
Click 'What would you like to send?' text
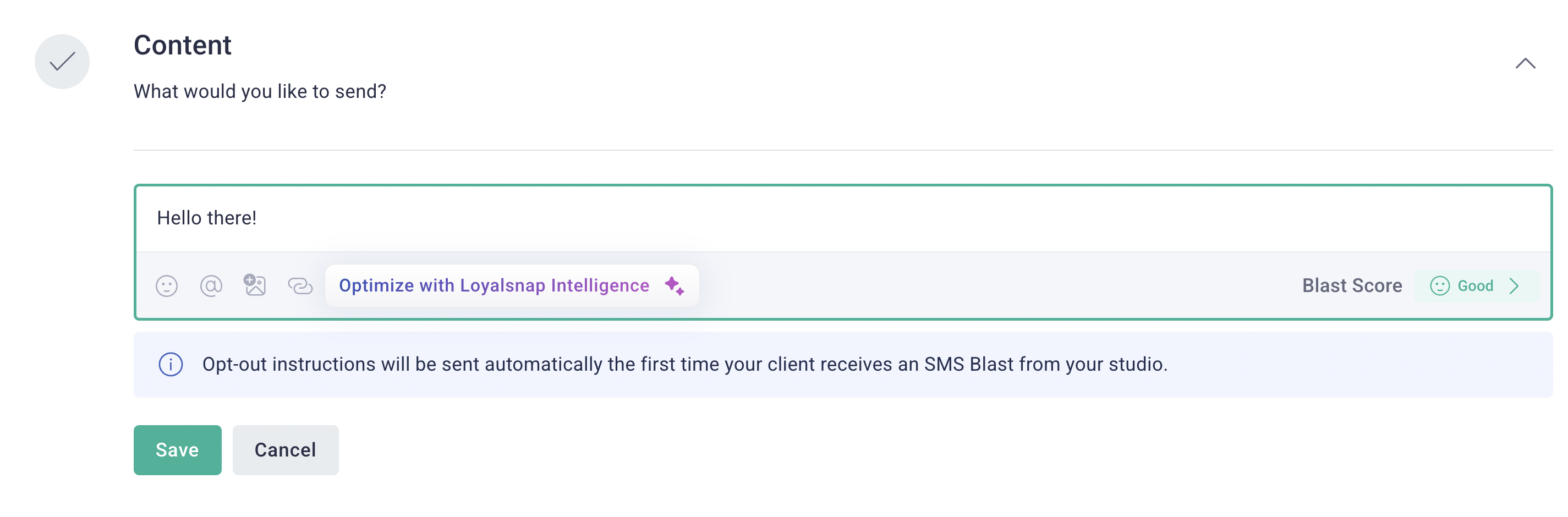(260, 91)
